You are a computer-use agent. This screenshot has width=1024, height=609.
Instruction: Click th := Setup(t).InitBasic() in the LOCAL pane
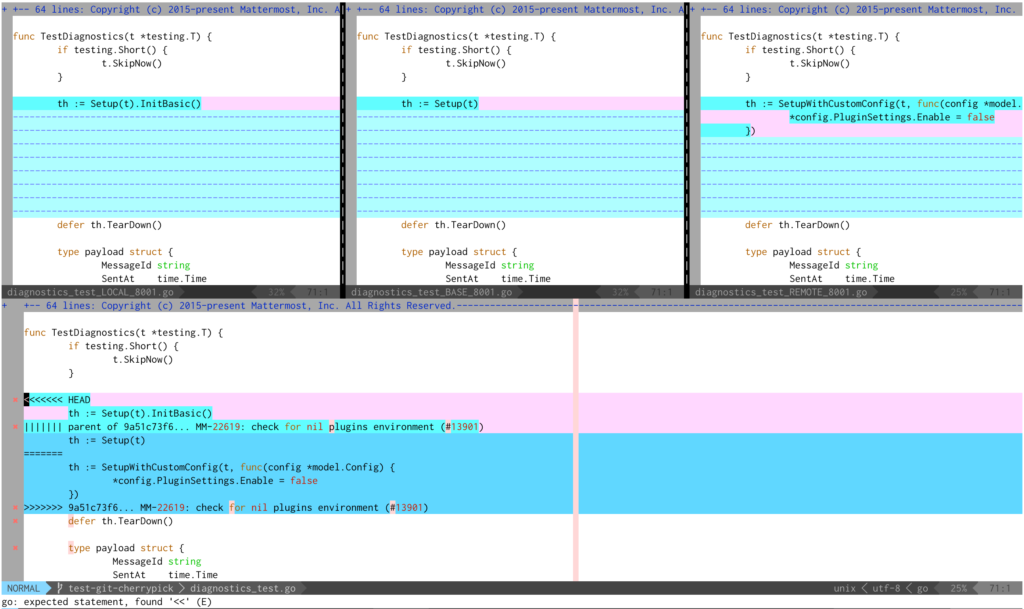click(x=129, y=103)
